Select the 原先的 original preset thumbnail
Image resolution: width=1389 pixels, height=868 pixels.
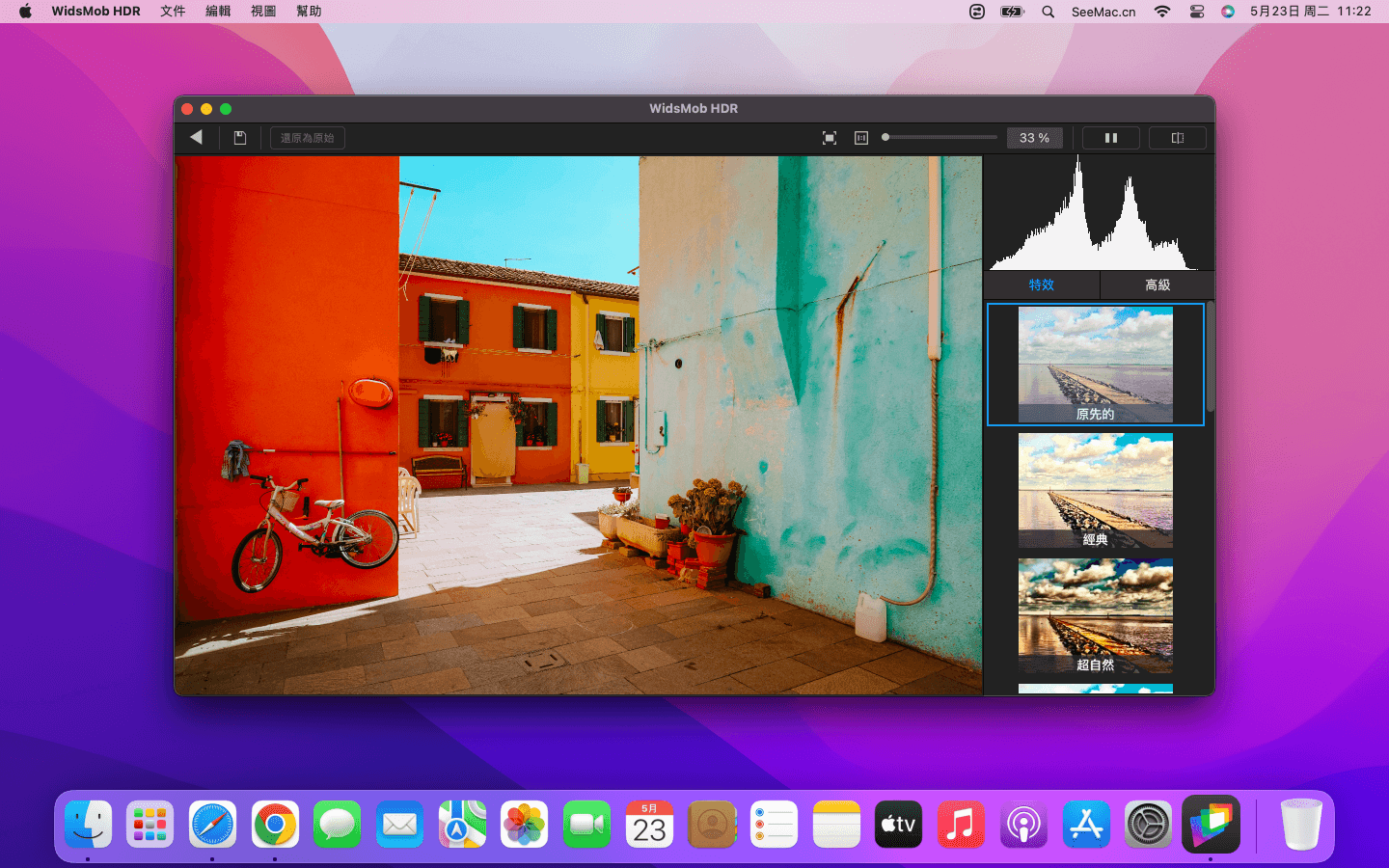pos(1096,365)
